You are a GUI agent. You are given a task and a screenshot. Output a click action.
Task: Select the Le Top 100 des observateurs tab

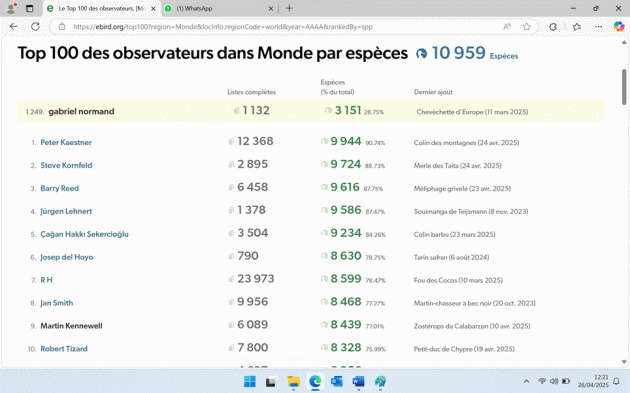tap(101, 8)
